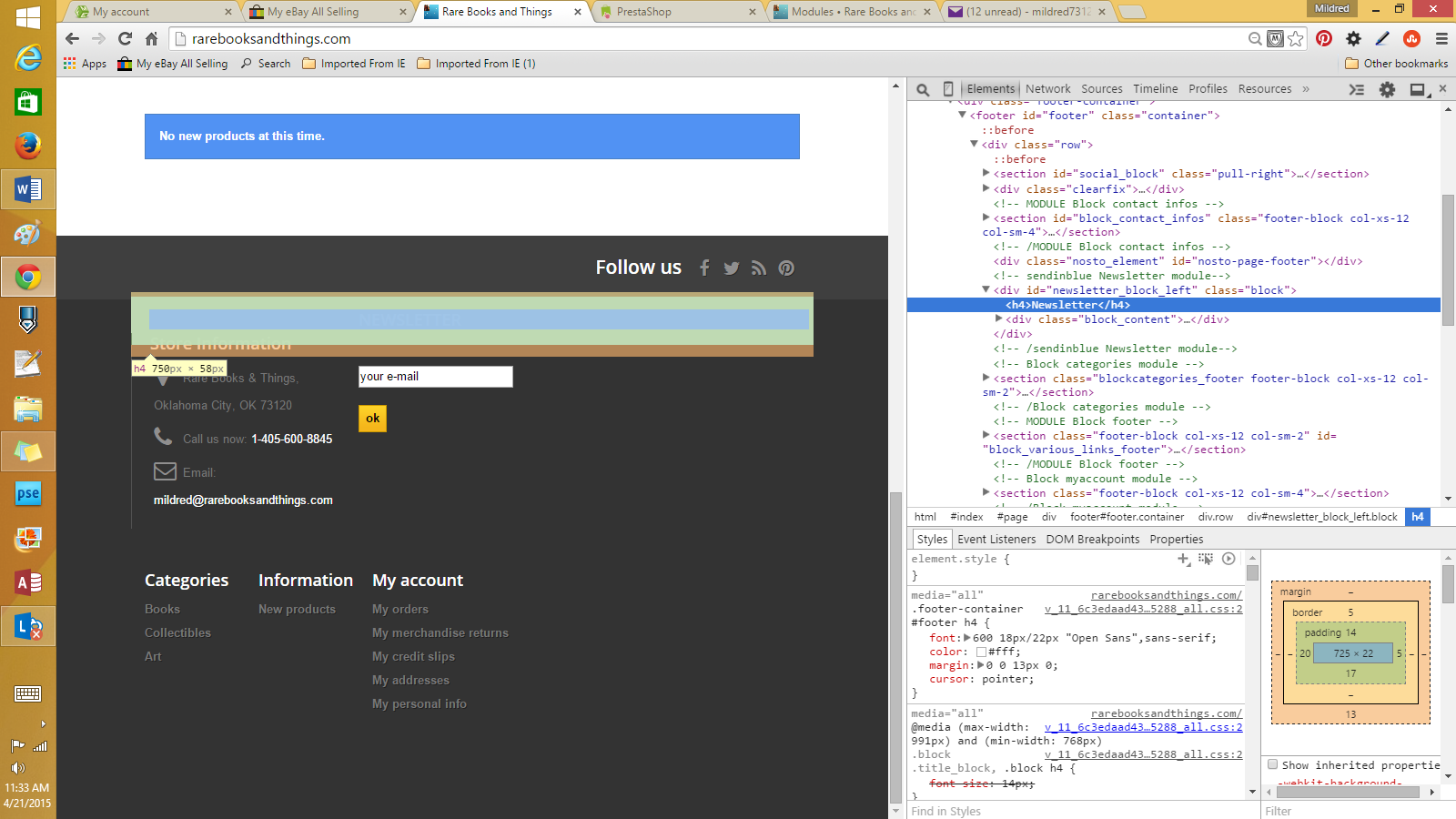The width and height of the screenshot is (1456, 819).
Task: Open the New products footer link
Action: coord(297,609)
